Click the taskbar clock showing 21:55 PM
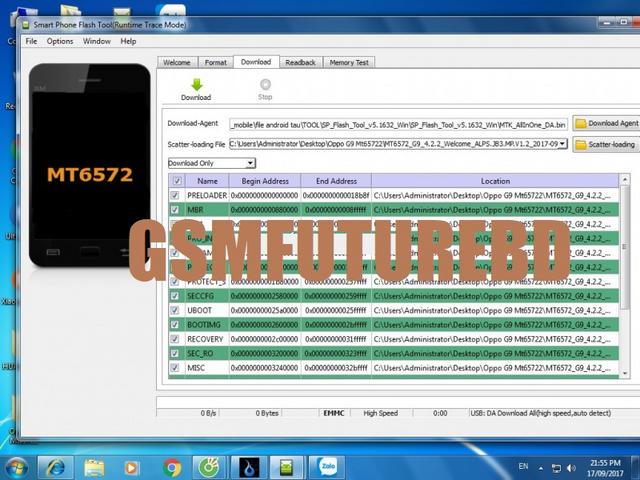 [605, 468]
